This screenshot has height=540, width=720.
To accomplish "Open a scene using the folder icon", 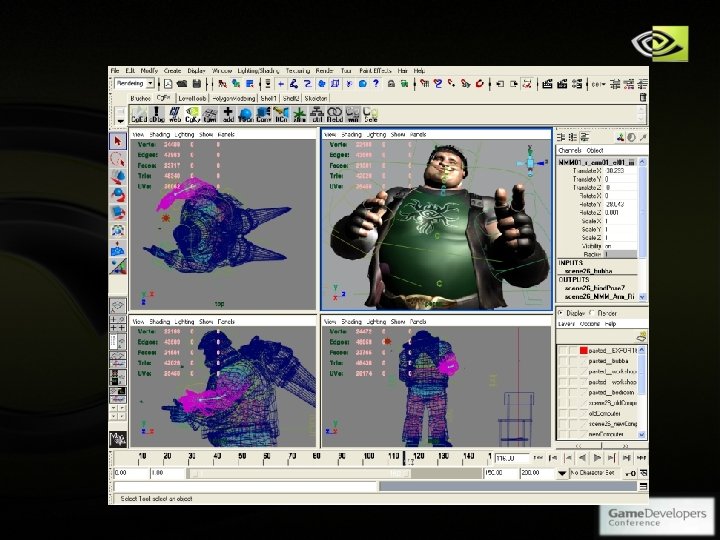I will (182, 84).
